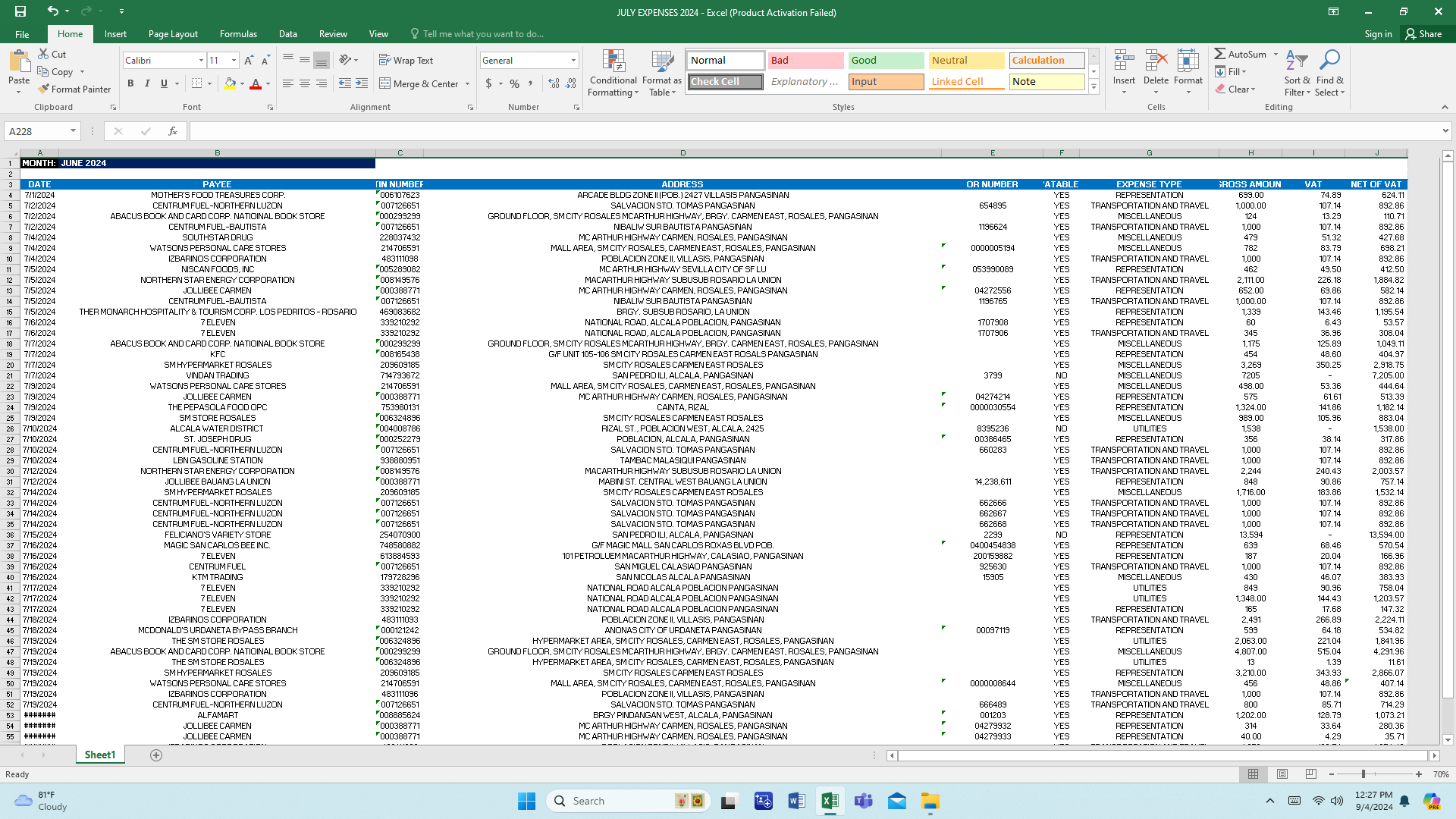
Task: Click into the formula bar
Action: 814,131
